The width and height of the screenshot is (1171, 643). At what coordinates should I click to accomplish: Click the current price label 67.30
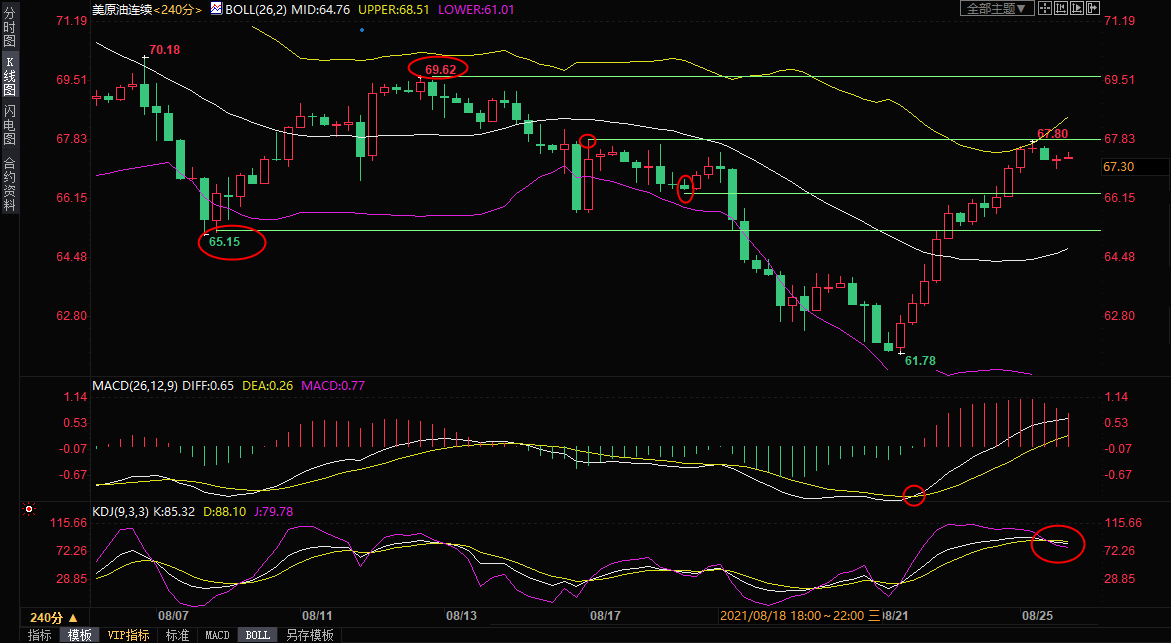[1118, 167]
